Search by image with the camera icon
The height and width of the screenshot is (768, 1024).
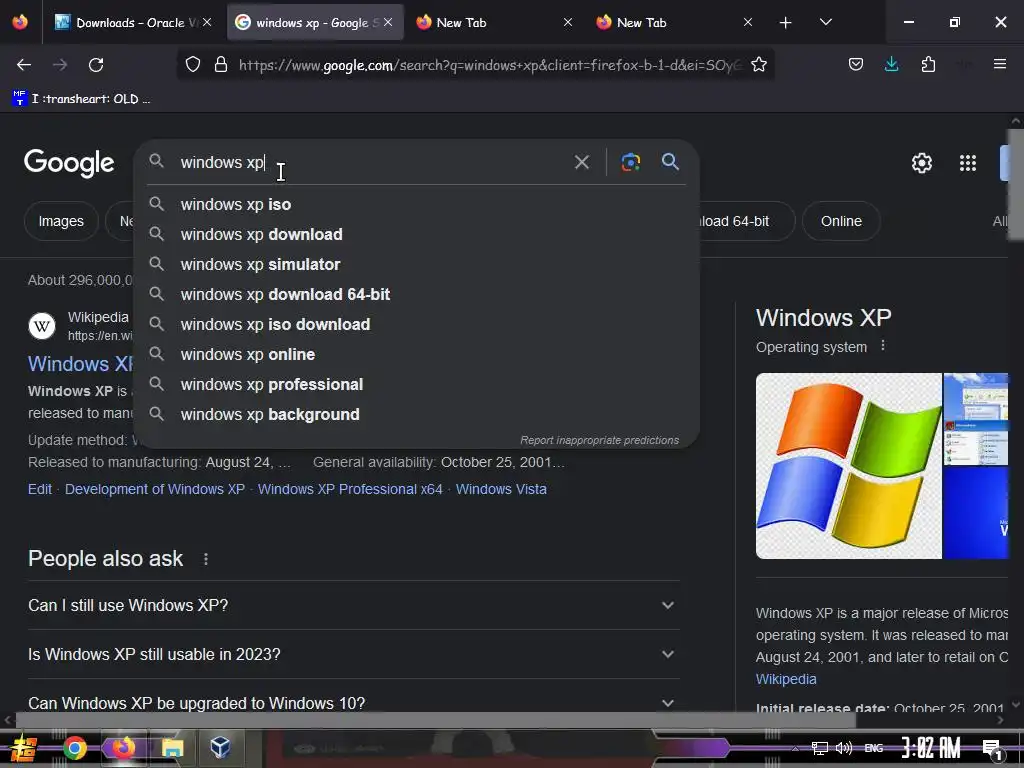point(630,162)
